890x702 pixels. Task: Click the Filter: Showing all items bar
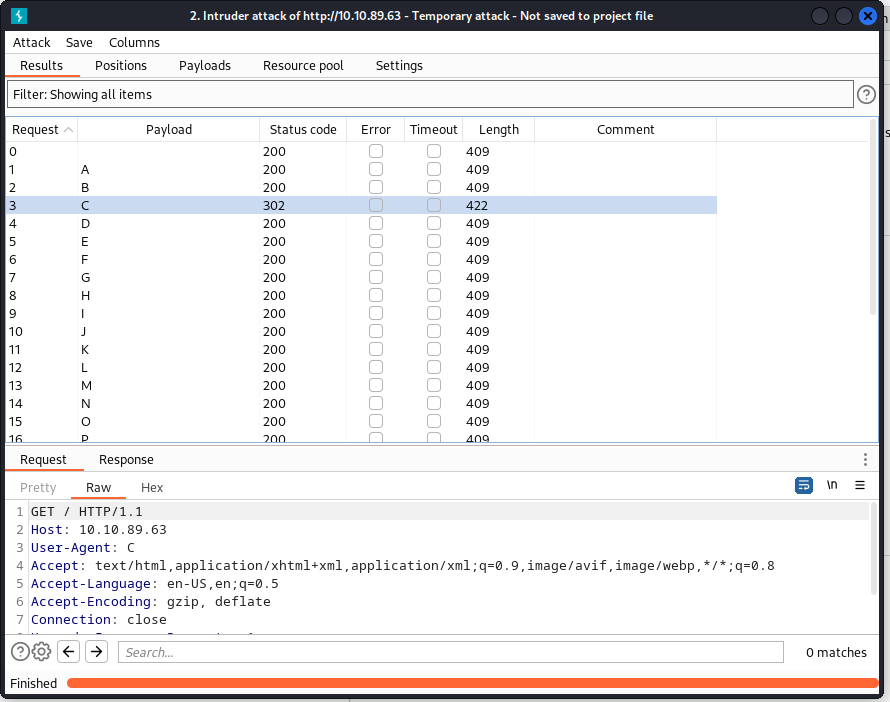(430, 94)
